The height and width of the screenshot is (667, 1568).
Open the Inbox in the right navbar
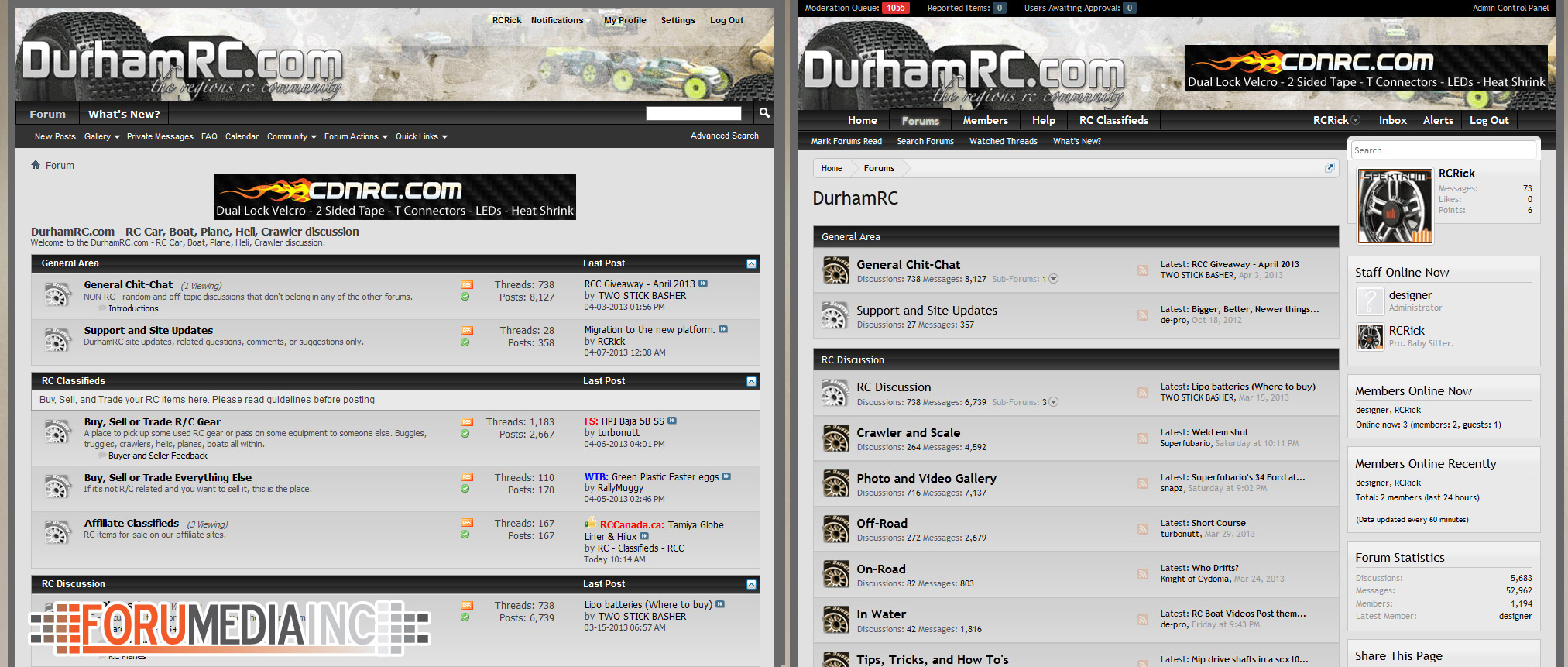[x=1392, y=120]
